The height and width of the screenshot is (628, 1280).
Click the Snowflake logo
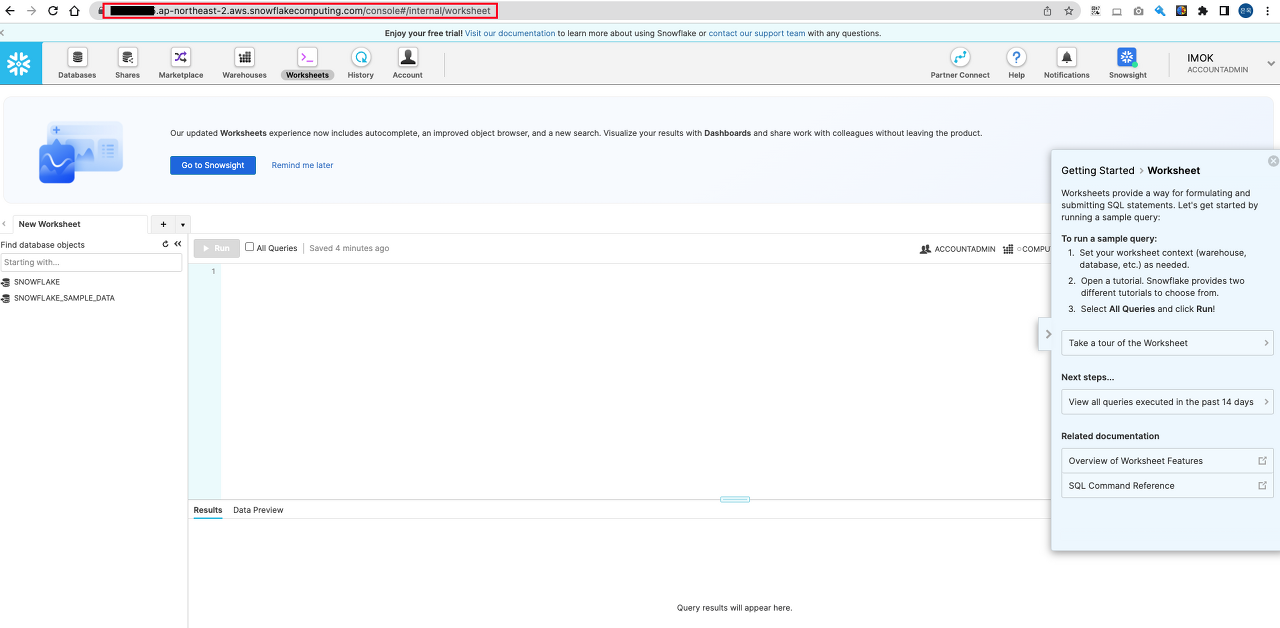tap(19, 63)
